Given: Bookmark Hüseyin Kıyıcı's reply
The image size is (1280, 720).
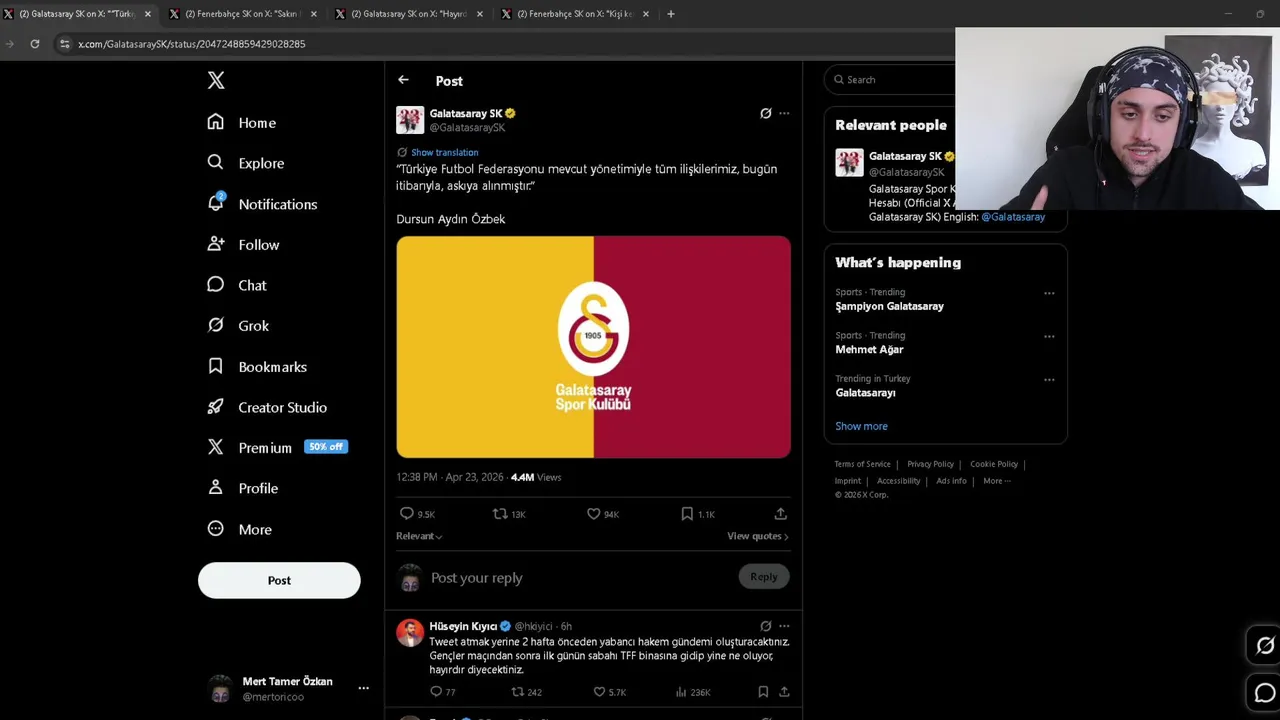Looking at the screenshot, I should tap(763, 692).
